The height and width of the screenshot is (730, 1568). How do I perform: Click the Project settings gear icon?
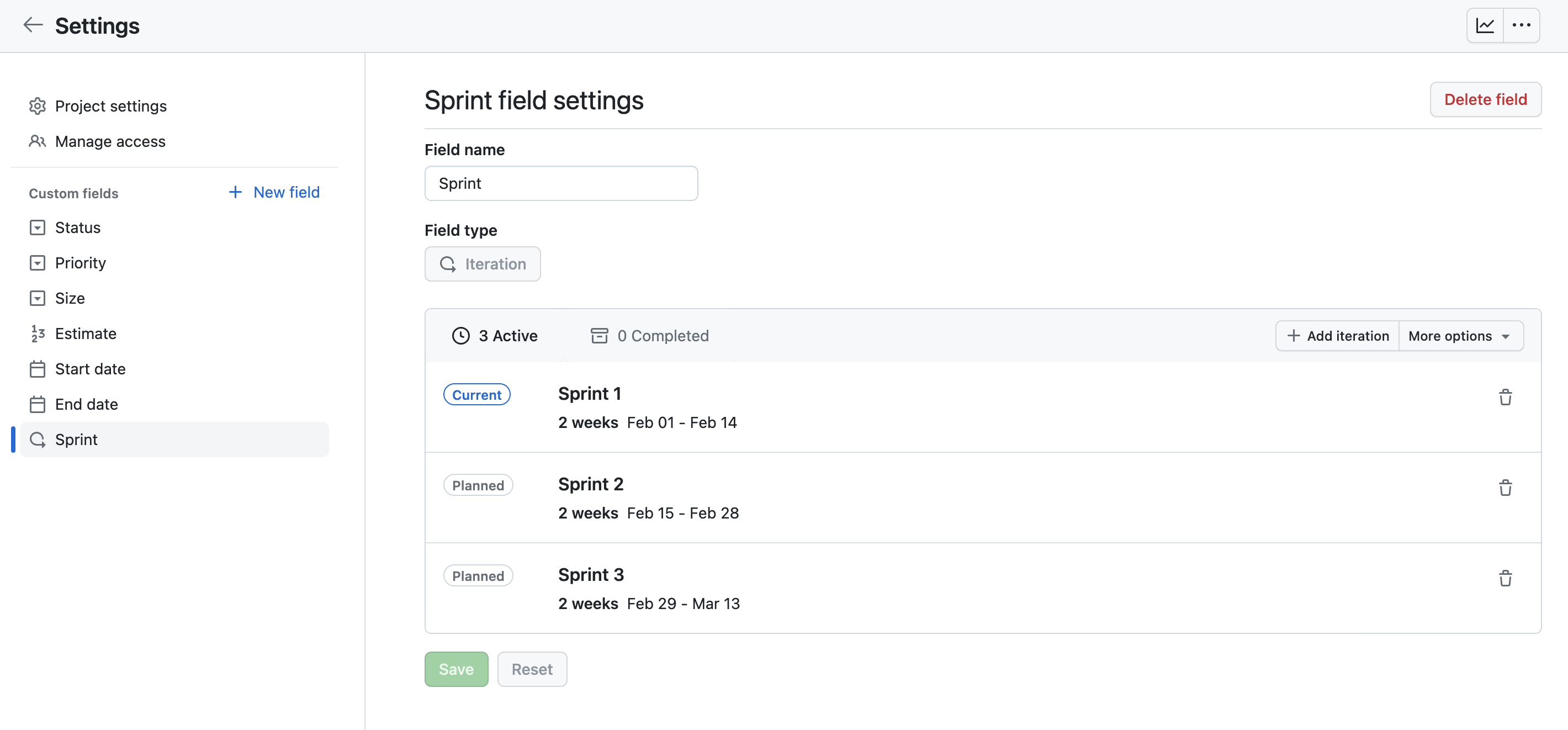(x=37, y=105)
